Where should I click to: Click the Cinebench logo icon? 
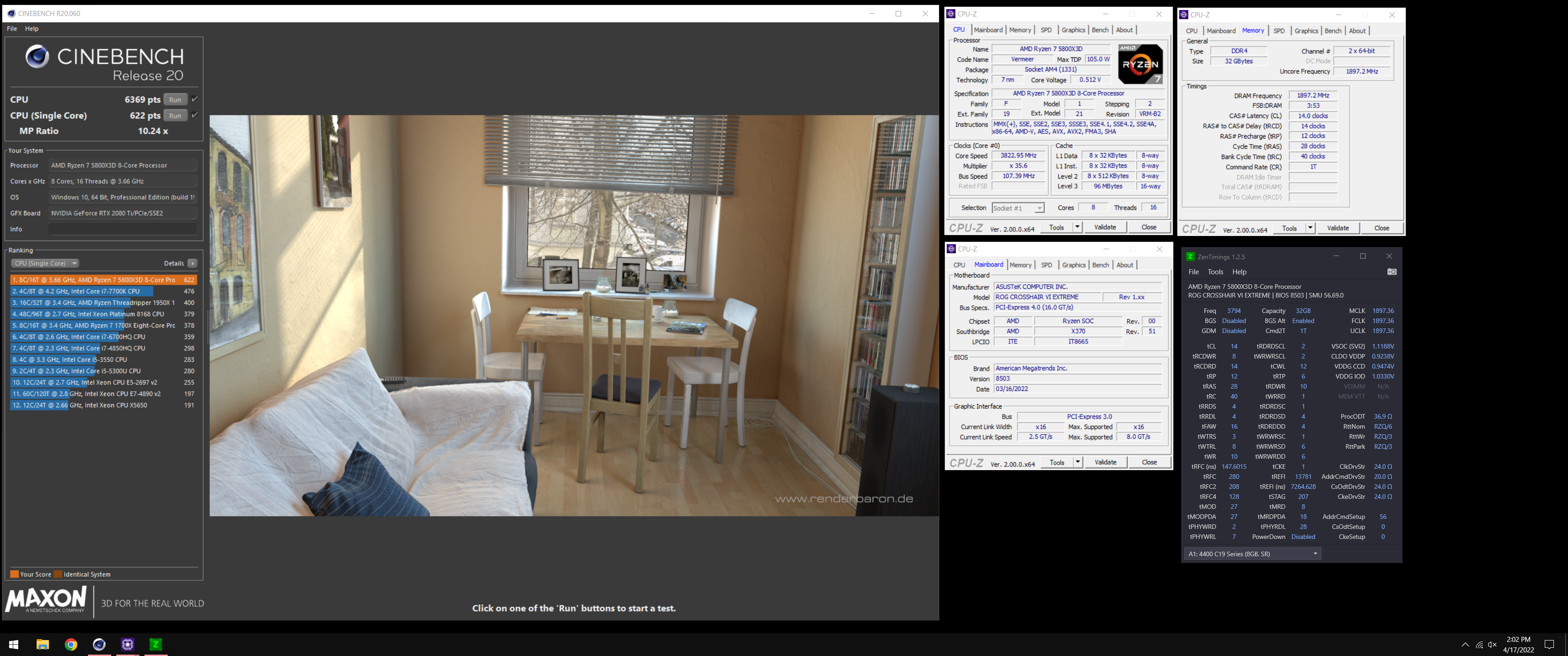click(37, 56)
